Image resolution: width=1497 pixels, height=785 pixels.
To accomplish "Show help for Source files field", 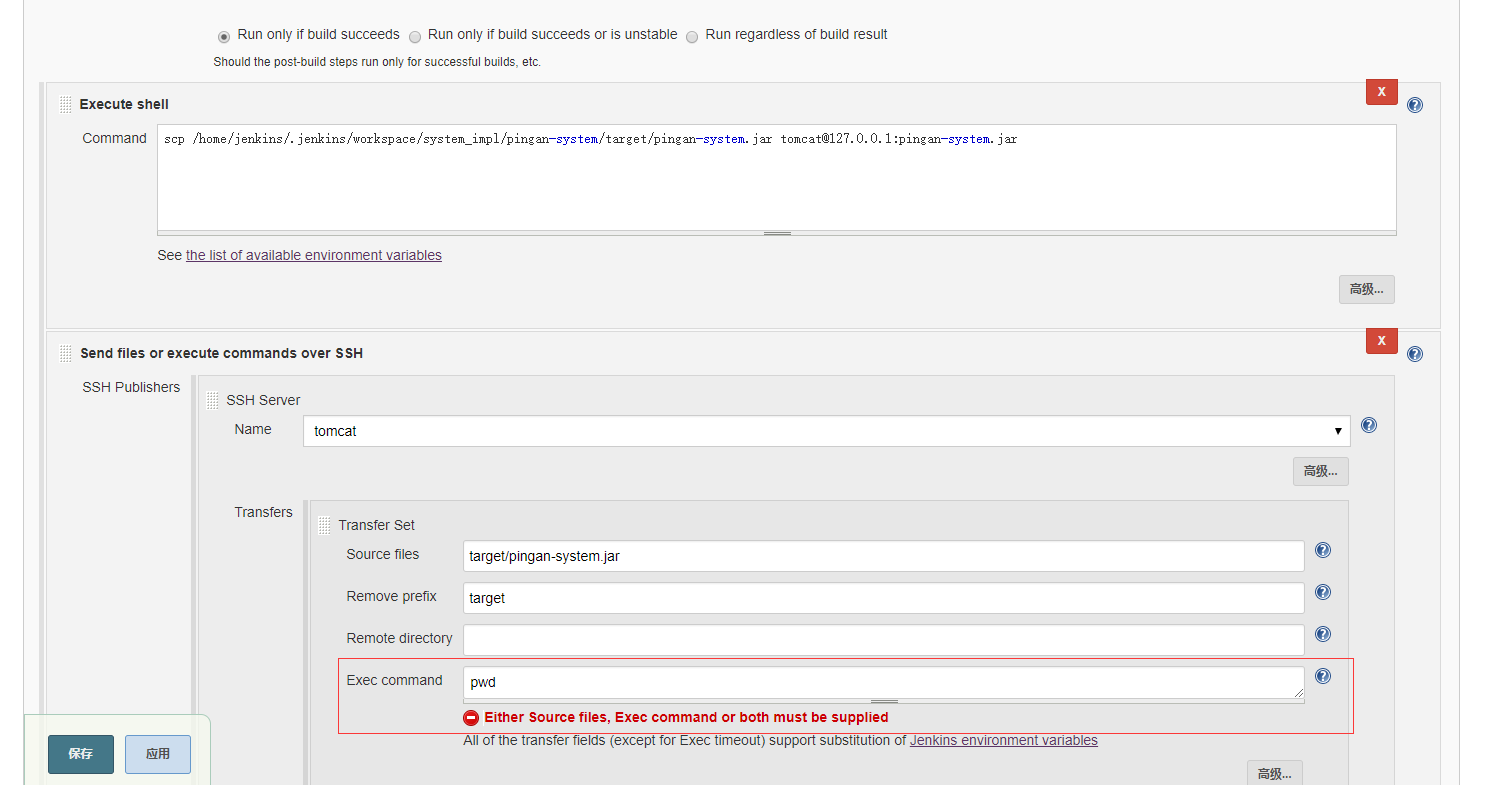I will click(1322, 550).
